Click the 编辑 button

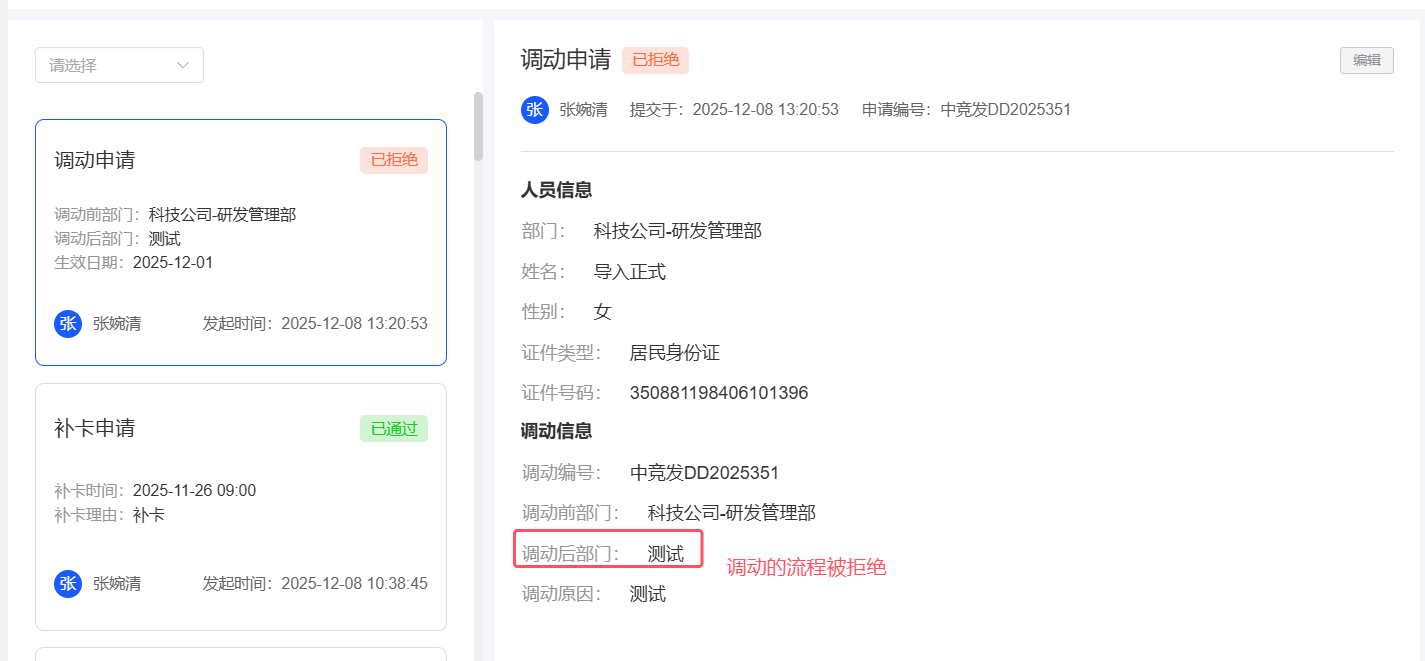(1367, 60)
